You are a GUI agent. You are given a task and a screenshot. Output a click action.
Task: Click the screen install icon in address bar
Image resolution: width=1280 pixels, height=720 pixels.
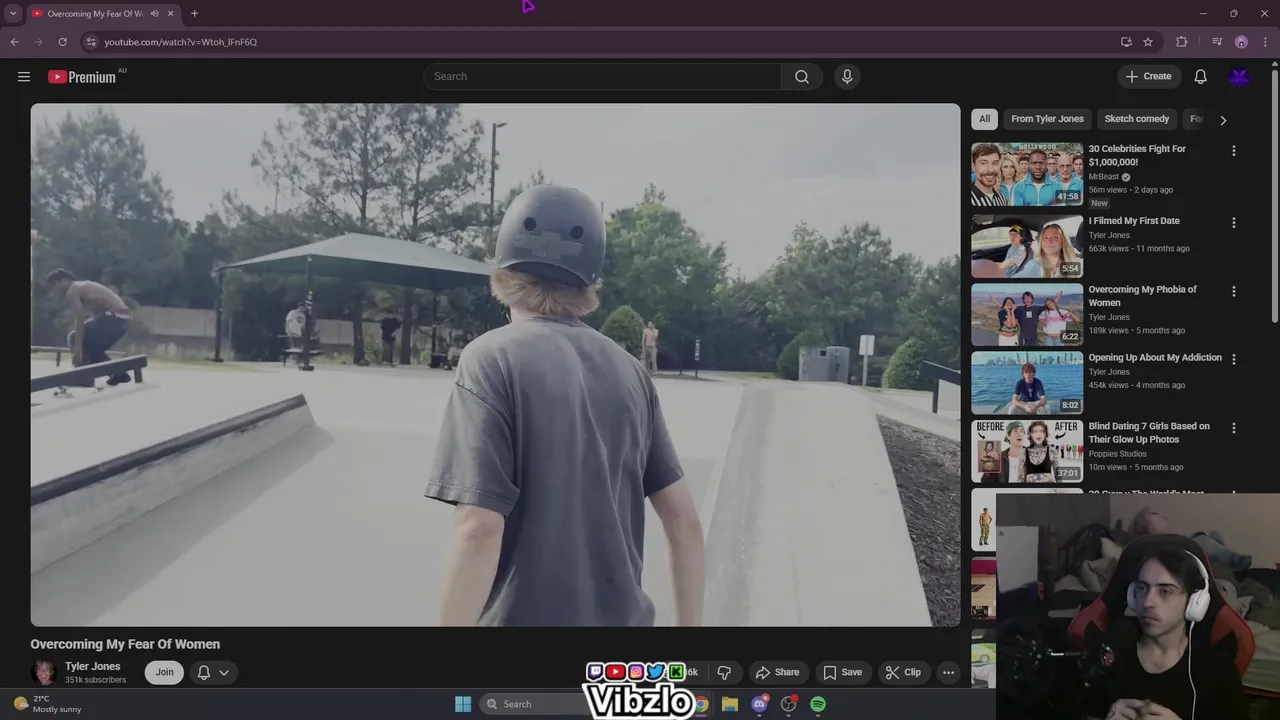(1126, 42)
